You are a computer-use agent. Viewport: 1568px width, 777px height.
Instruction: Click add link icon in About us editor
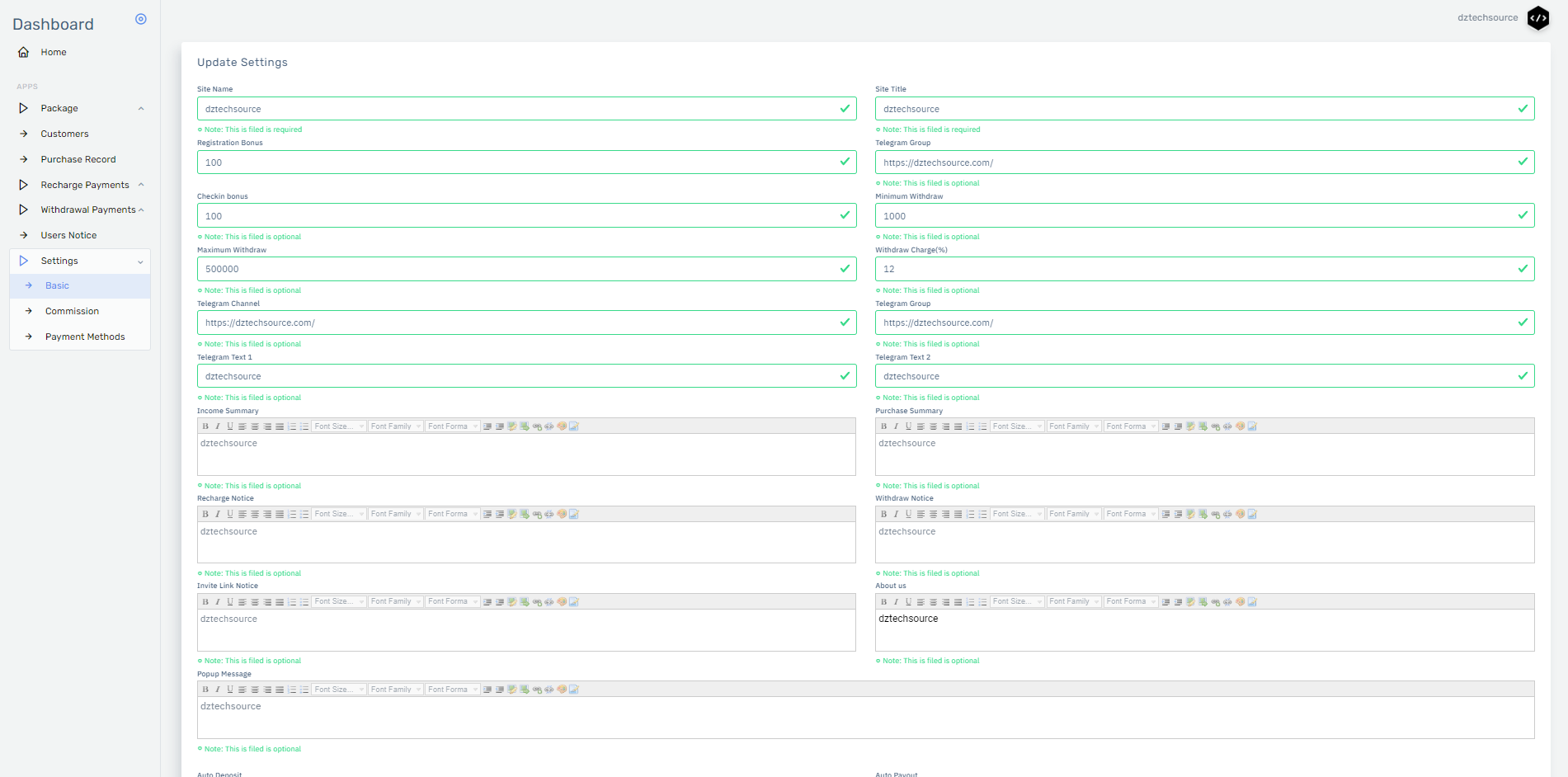click(1215, 602)
